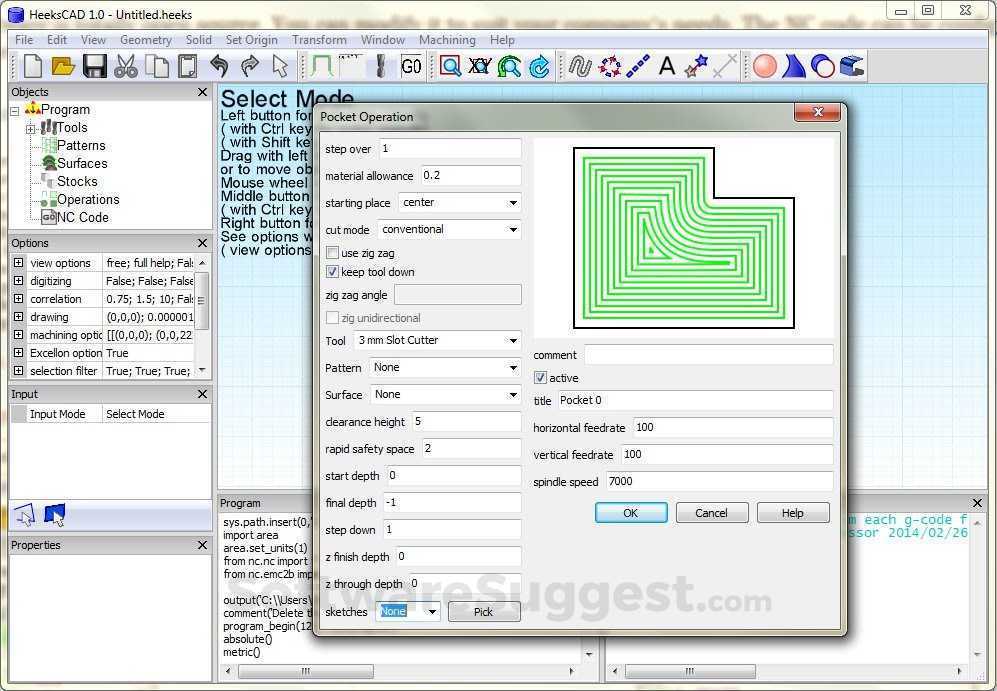This screenshot has width=997, height=691.
Task: Activate the green pocket operation toolbar icon
Action: (x=320, y=66)
